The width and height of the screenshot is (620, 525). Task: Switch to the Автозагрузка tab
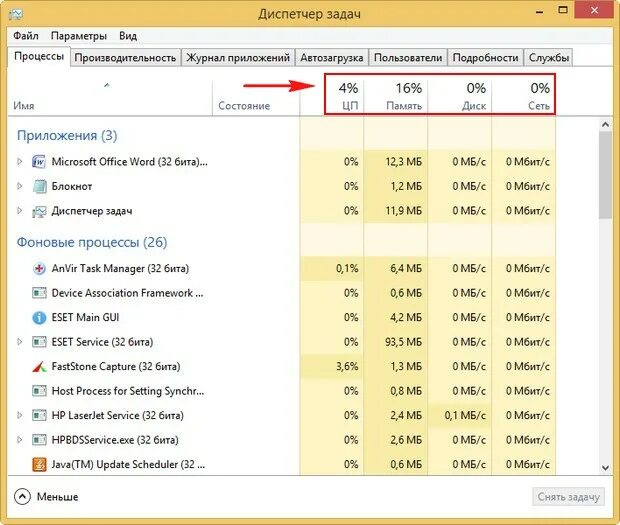331,58
